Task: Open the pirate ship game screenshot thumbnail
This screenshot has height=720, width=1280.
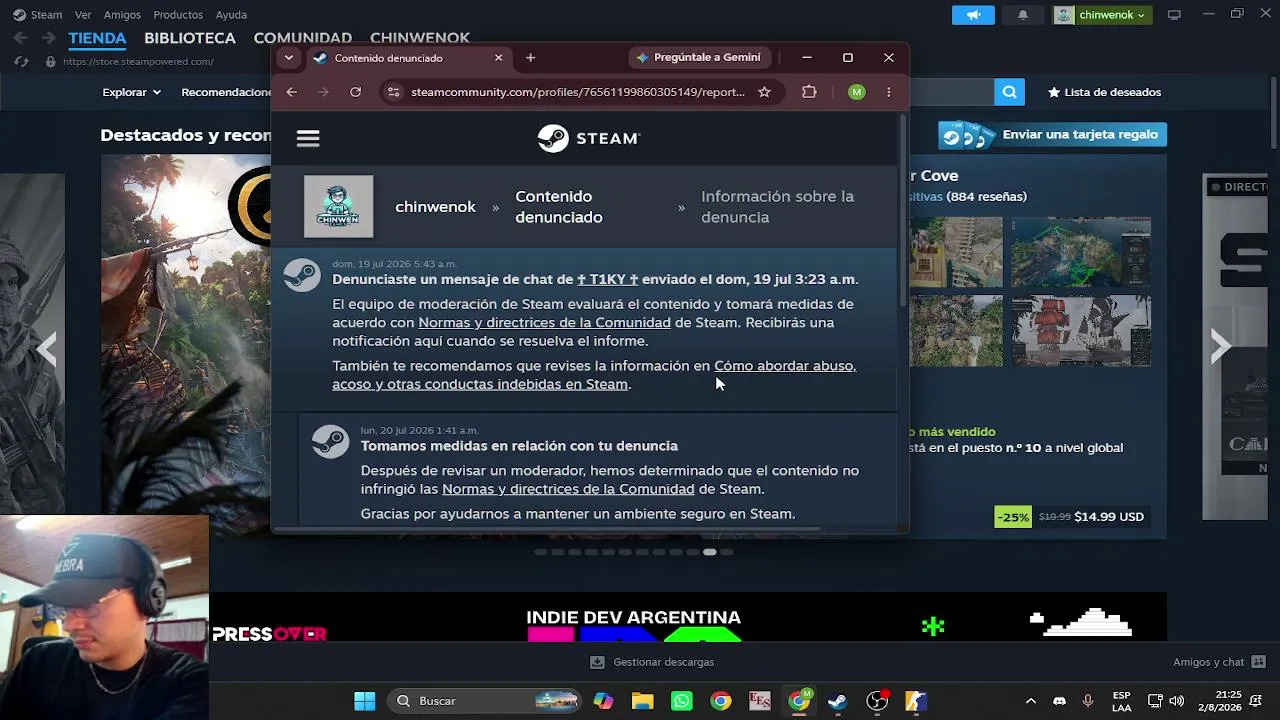Action: pyautogui.click(x=1081, y=331)
